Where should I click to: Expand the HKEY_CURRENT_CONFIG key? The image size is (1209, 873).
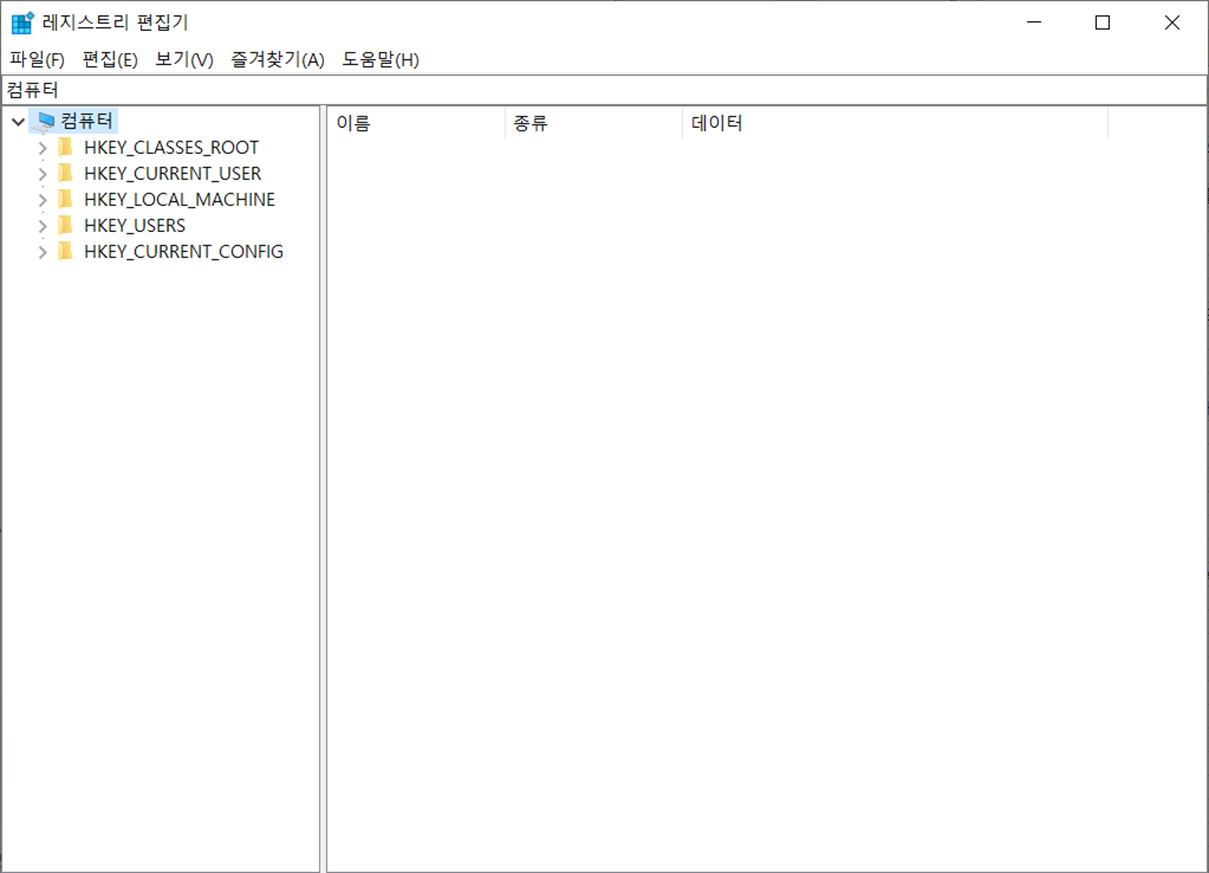(42, 252)
